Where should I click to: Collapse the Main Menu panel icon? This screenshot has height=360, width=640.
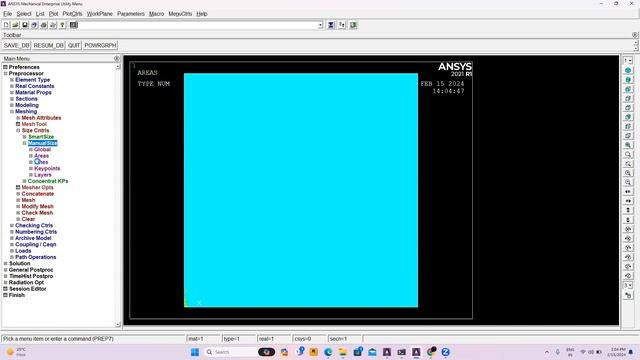117,59
